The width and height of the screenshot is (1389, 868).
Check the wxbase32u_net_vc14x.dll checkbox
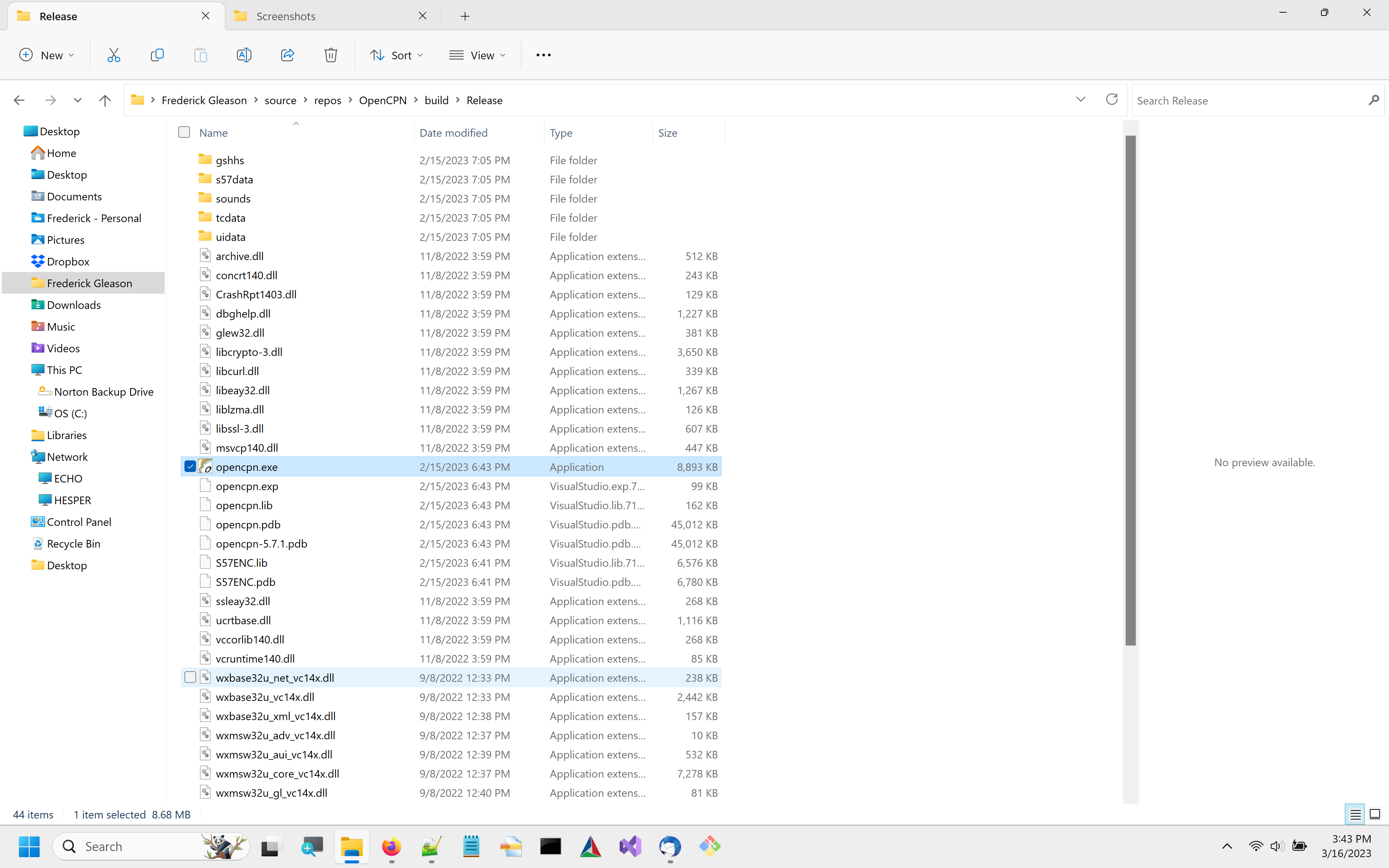coord(190,677)
